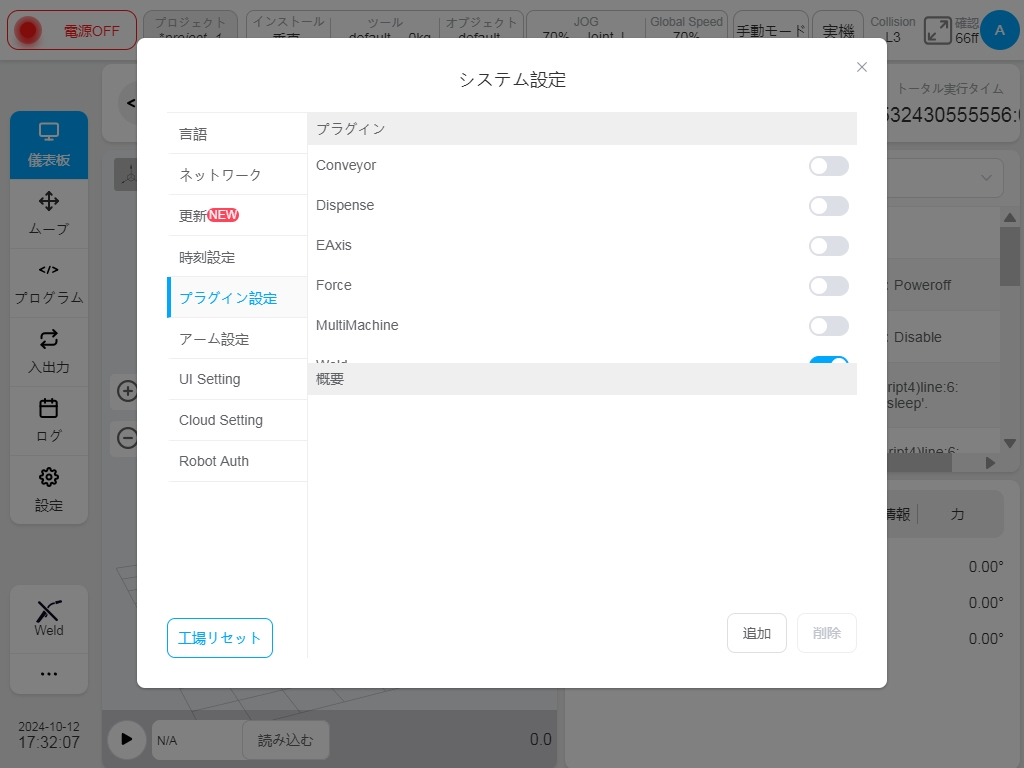The image size is (1024, 768).
Task: Close the system settings dialog
Action: point(862,67)
